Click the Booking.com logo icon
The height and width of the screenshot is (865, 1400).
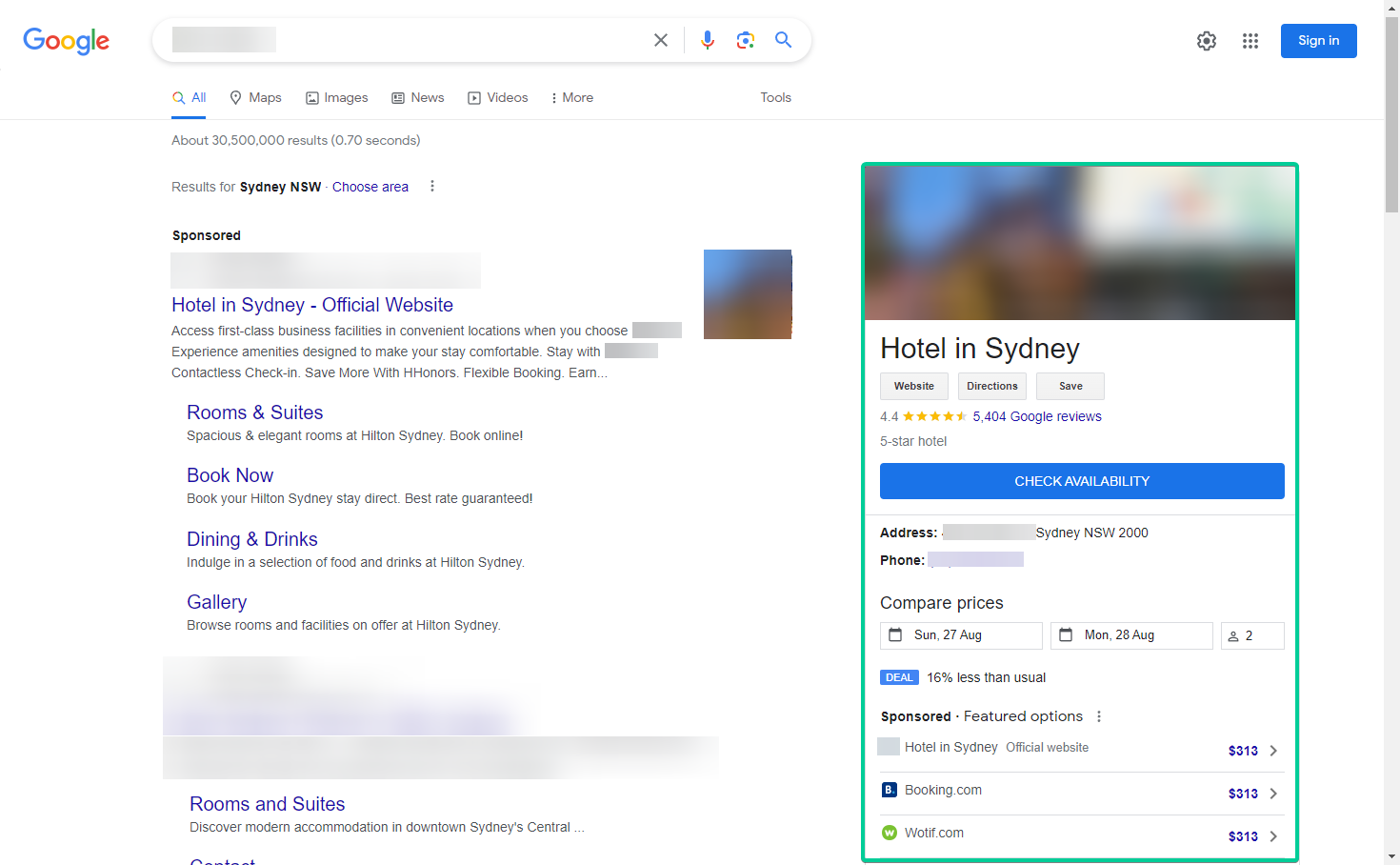tap(890, 790)
